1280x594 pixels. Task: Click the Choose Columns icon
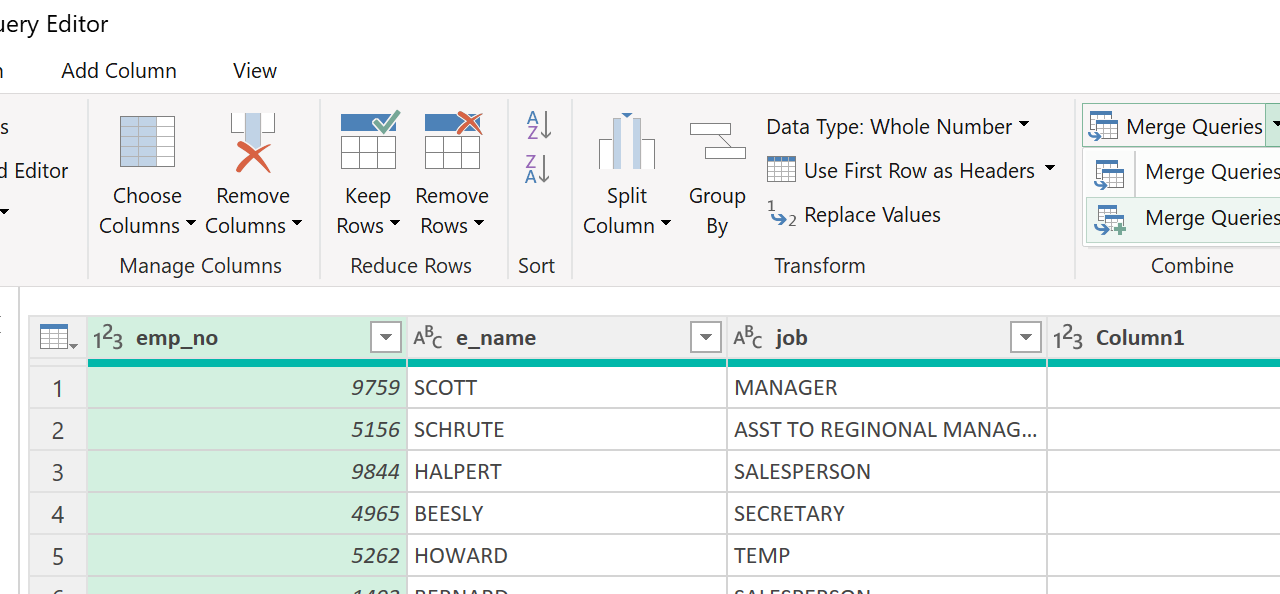click(147, 142)
